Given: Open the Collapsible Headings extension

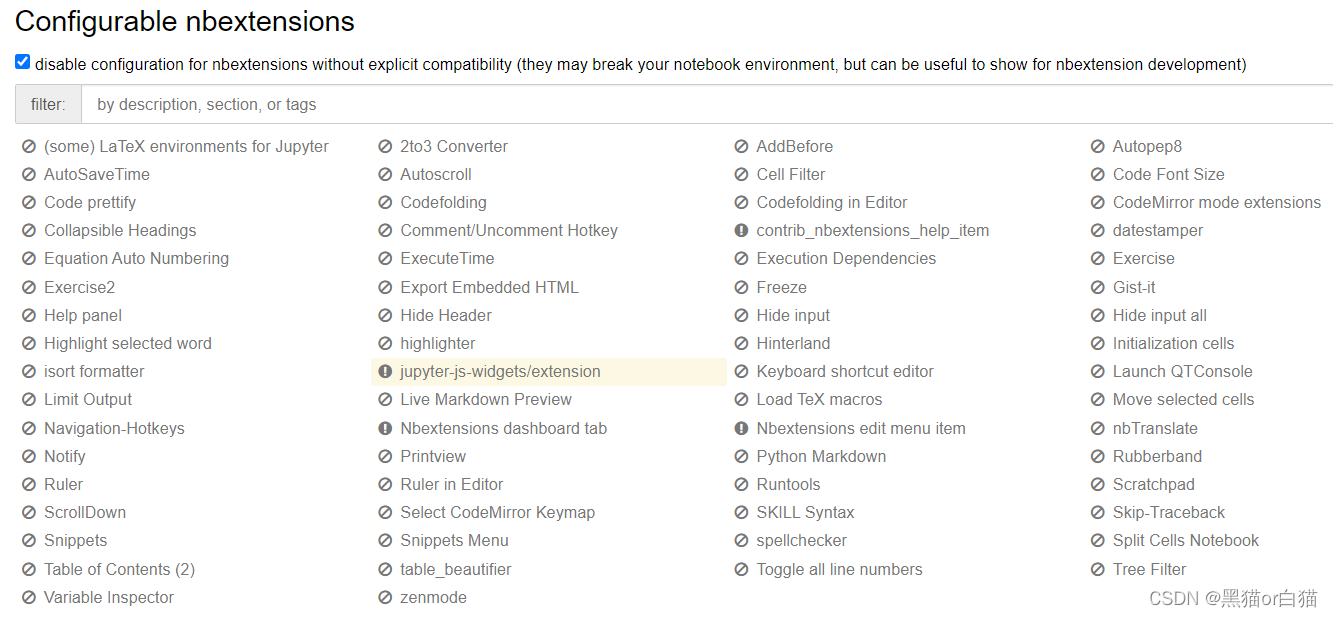Looking at the screenshot, I should (x=120, y=231).
